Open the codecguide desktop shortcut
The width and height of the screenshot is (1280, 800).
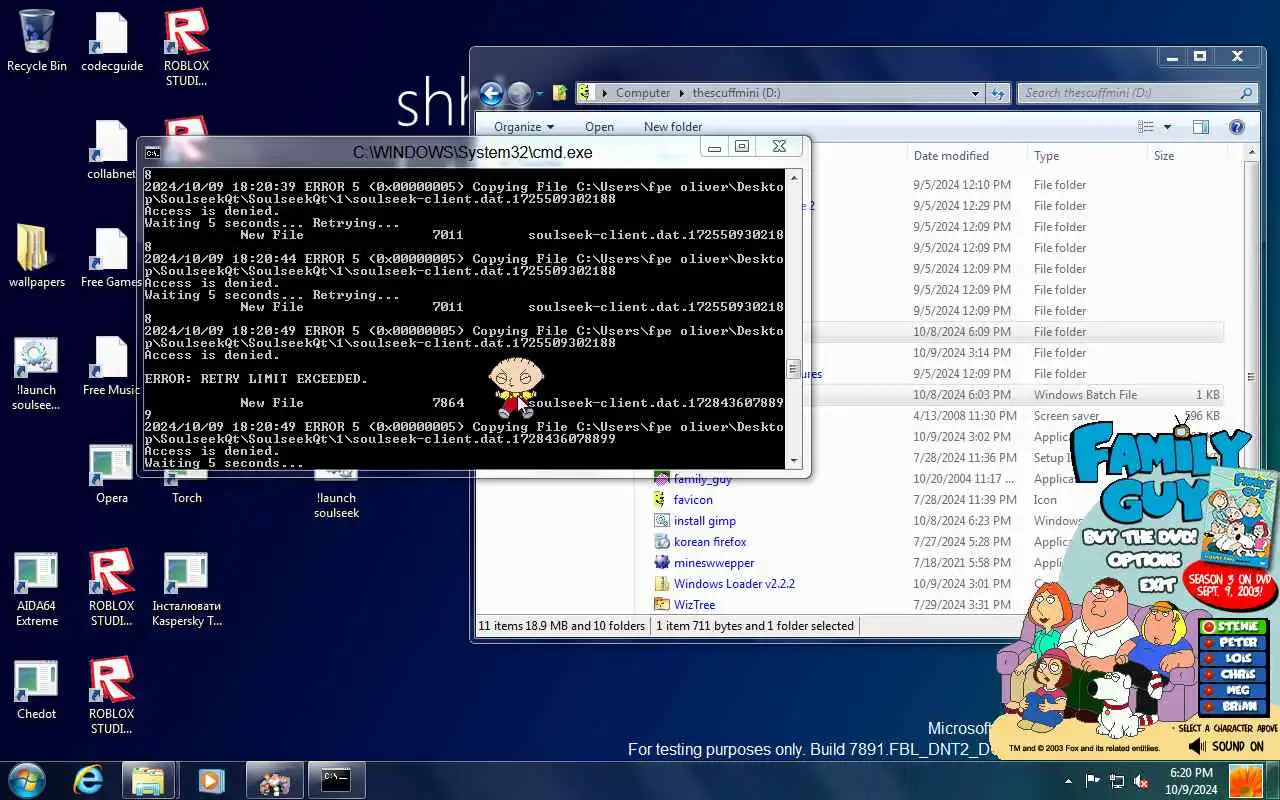(112, 41)
